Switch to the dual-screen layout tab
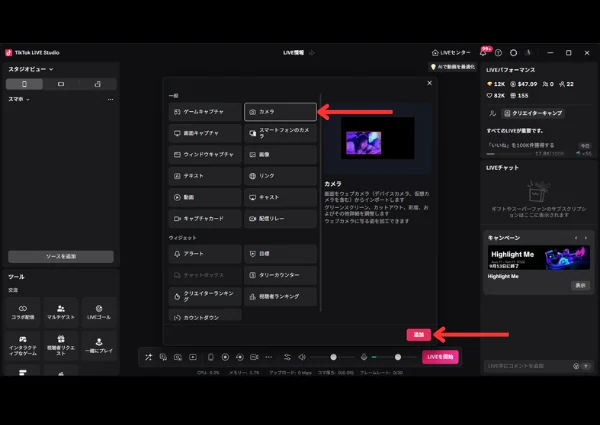Image resolution: width=600 pixels, height=425 pixels. [x=98, y=84]
